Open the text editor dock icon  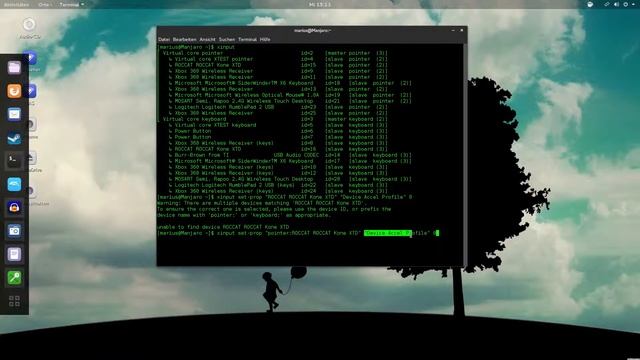[14, 255]
